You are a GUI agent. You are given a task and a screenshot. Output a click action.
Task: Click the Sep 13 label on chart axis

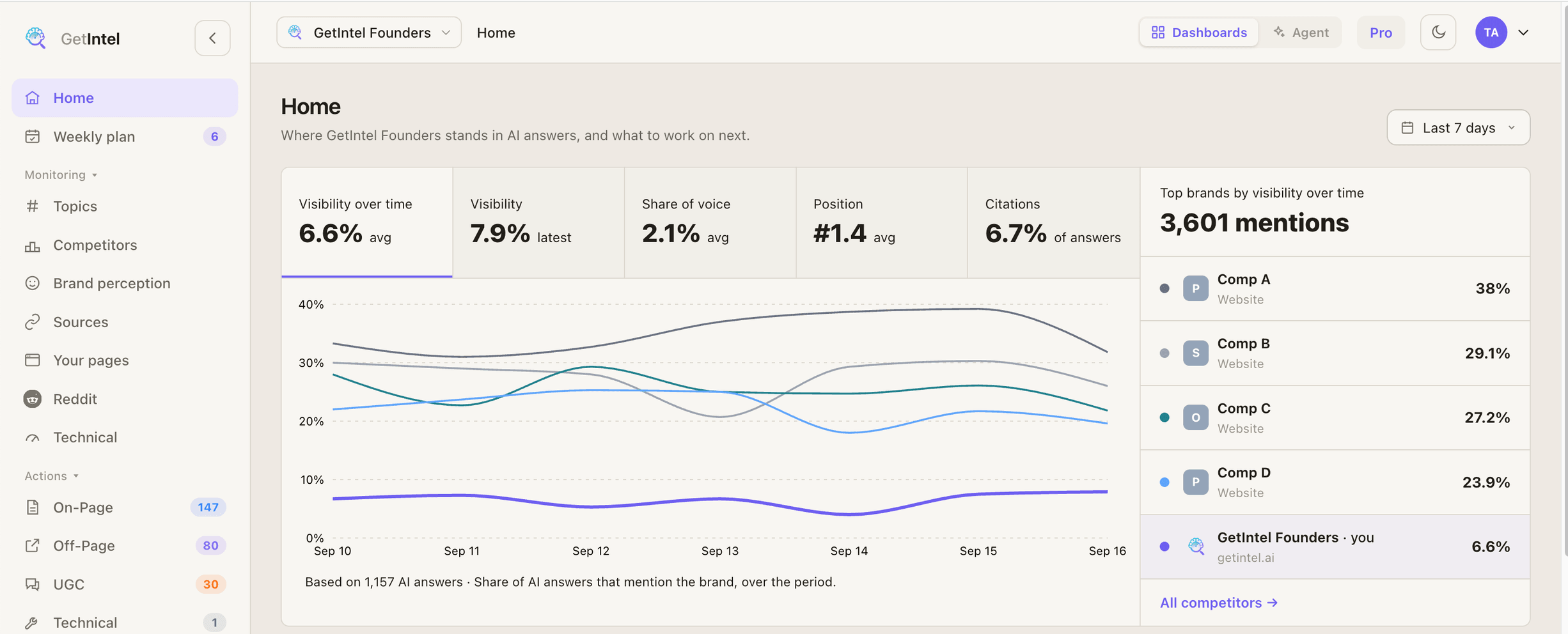pyautogui.click(x=720, y=551)
